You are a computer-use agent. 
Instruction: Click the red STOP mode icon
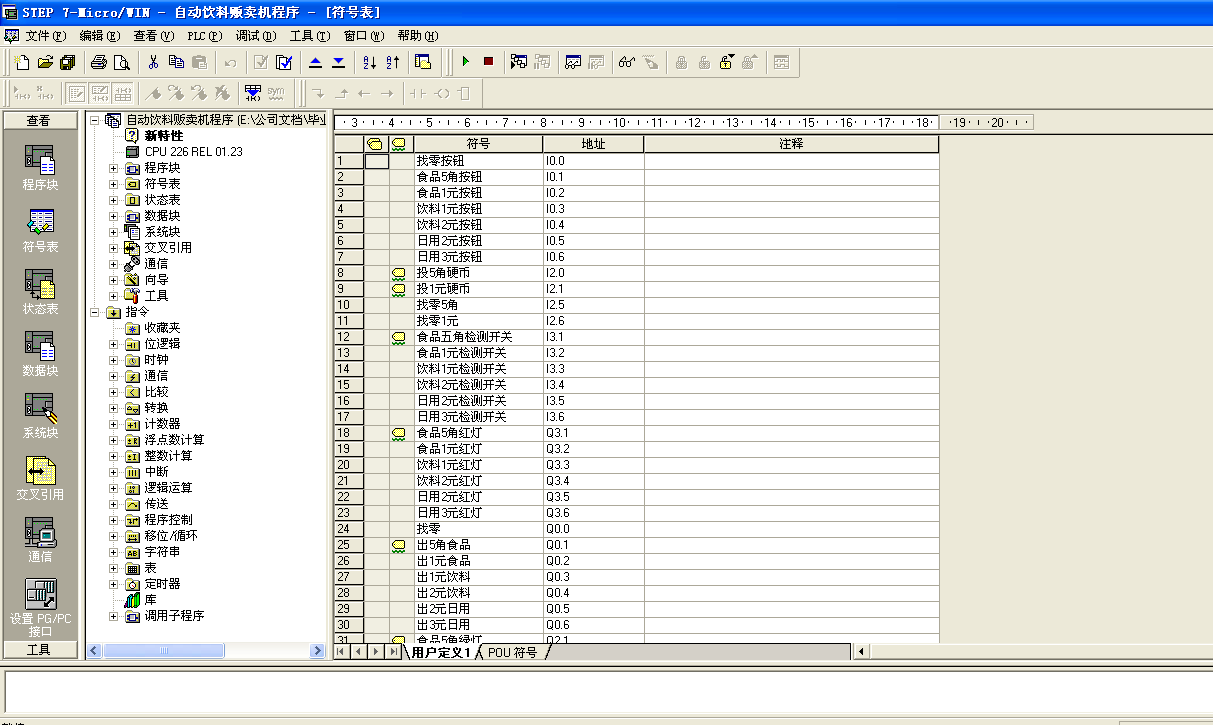click(x=488, y=62)
